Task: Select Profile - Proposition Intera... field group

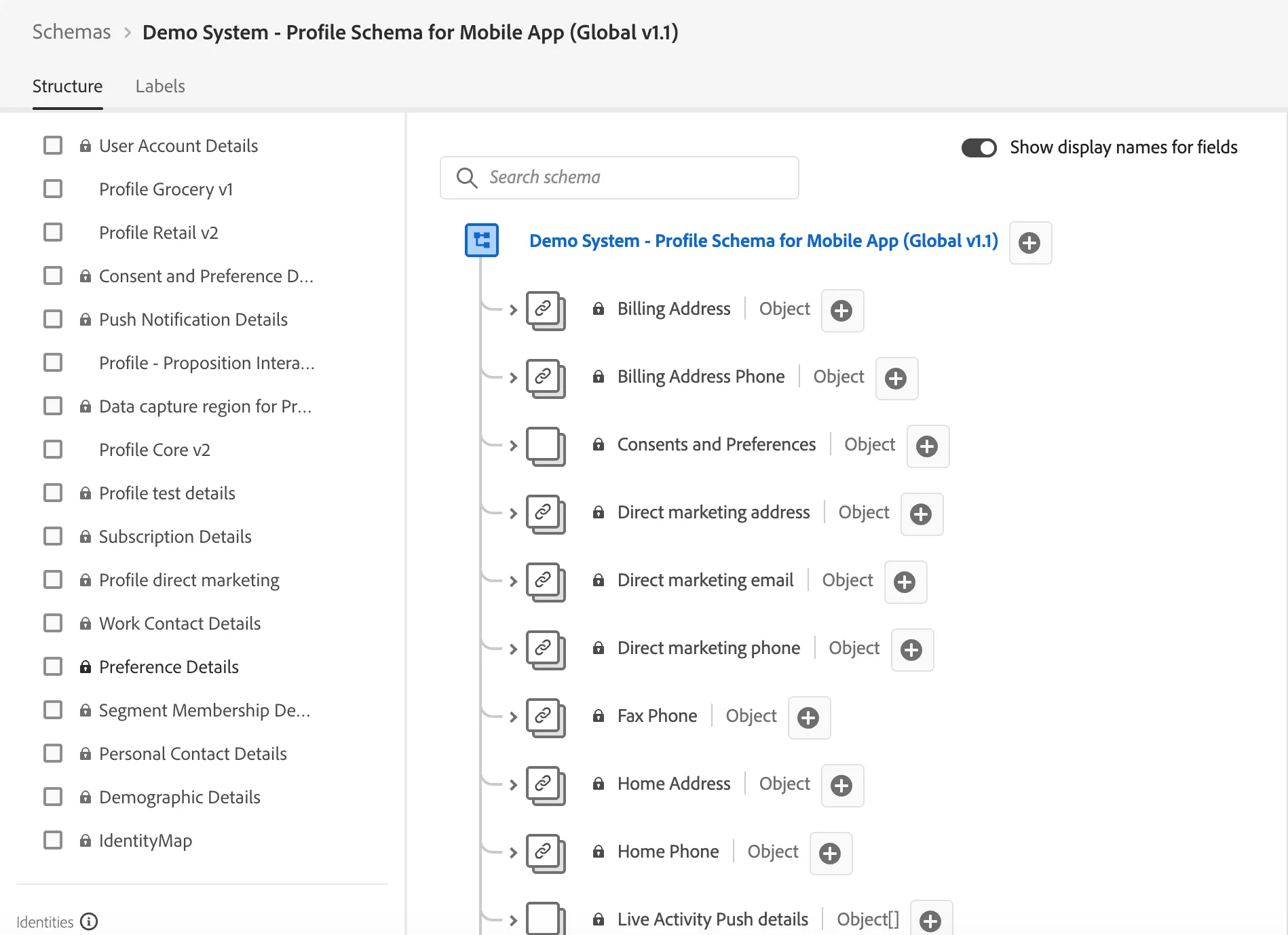Action: point(207,363)
